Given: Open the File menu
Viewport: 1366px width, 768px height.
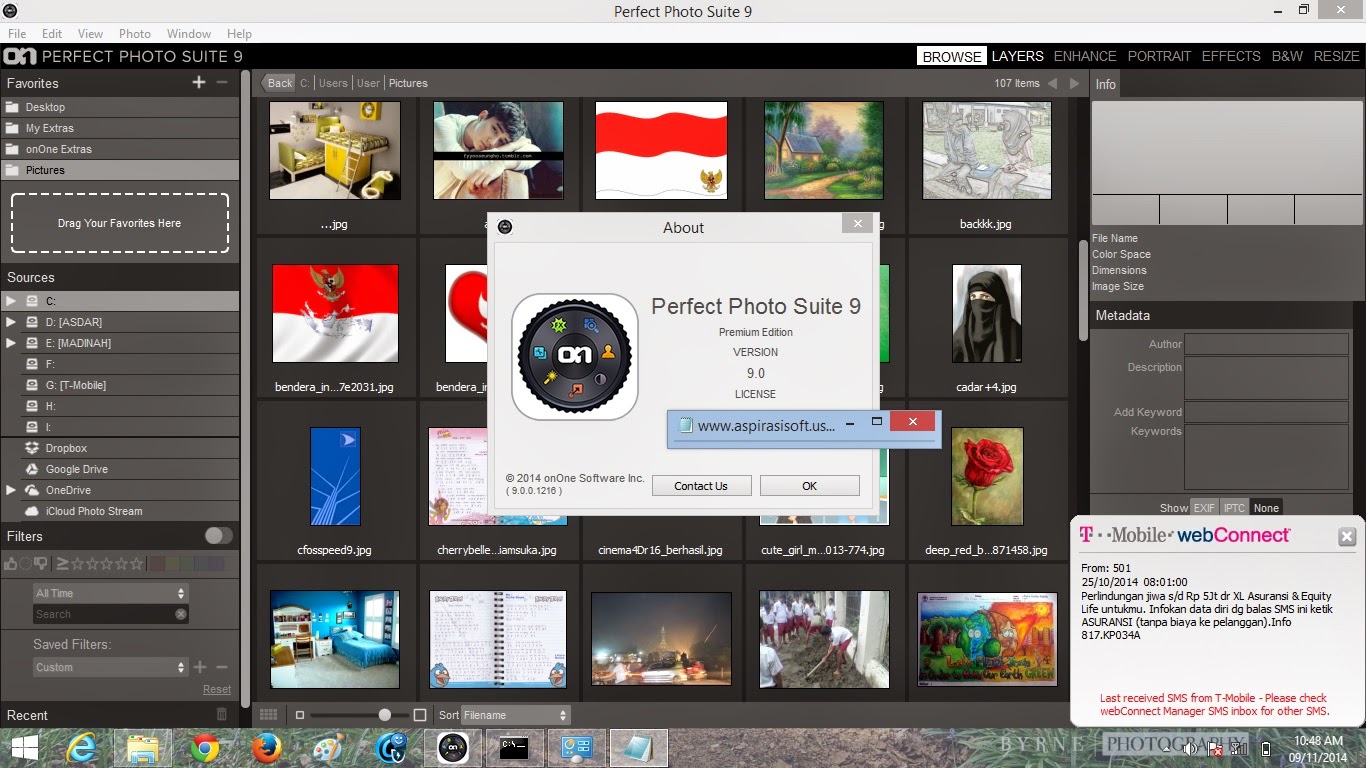Looking at the screenshot, I should pos(17,33).
